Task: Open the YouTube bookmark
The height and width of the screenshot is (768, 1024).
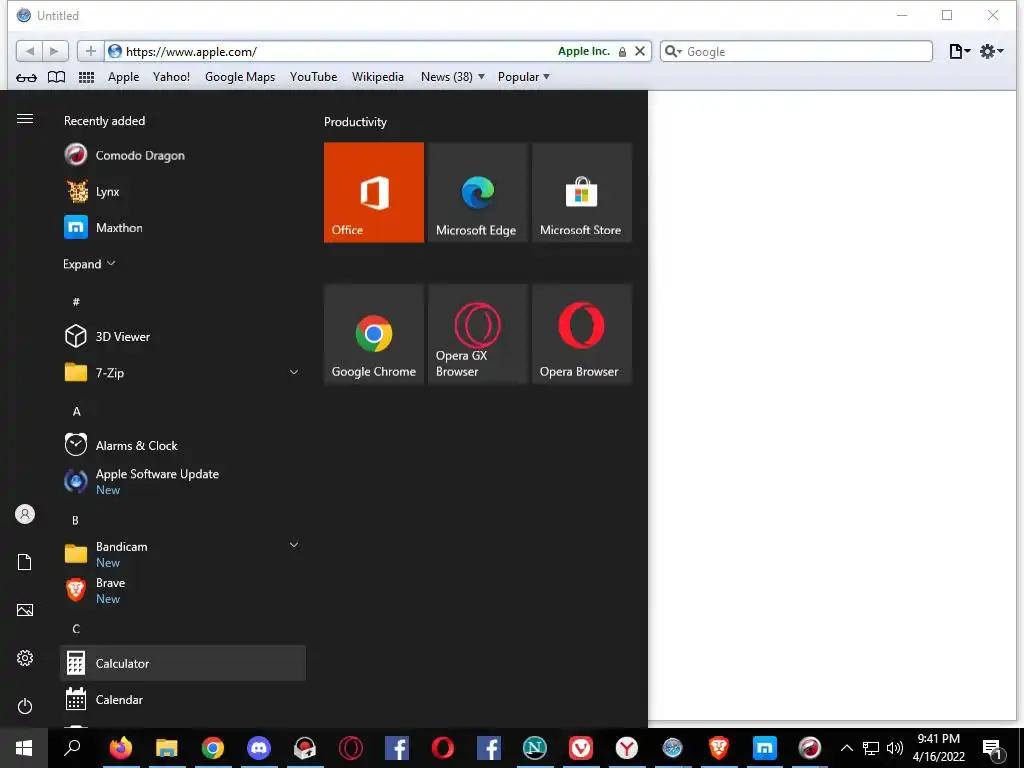Action: coord(313,77)
